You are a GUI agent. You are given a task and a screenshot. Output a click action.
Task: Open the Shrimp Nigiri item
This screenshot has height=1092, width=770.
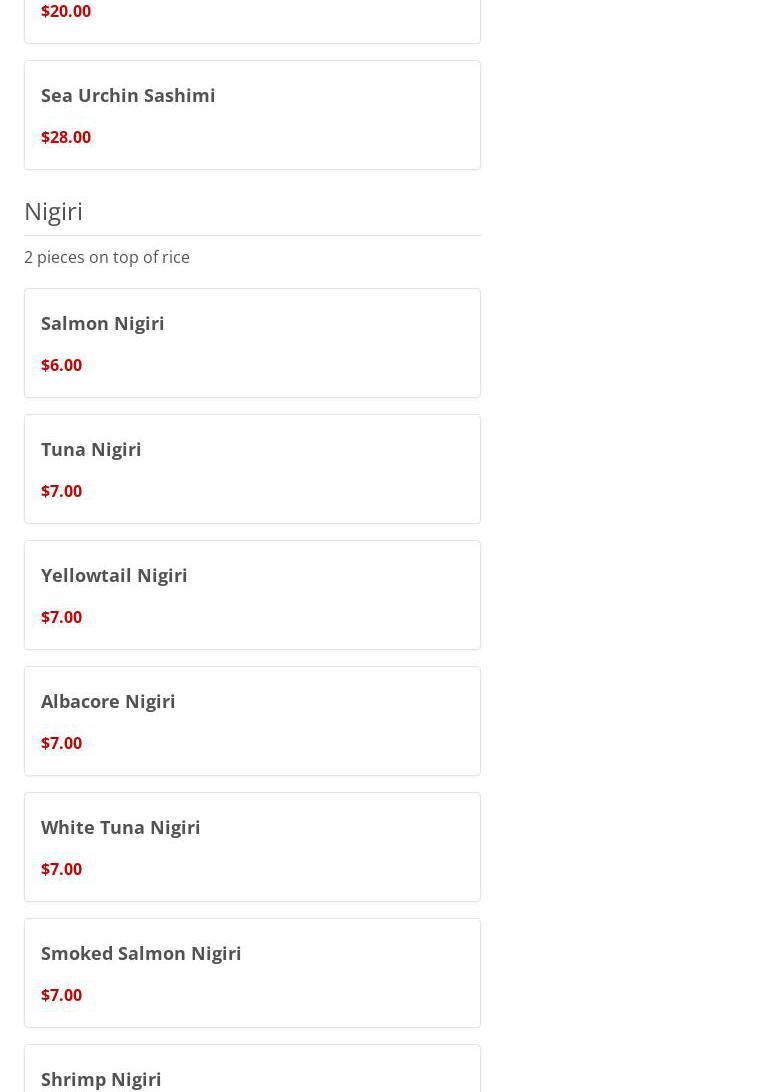coord(101,1078)
